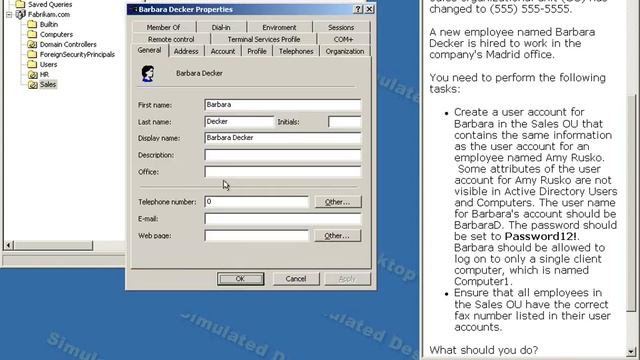The image size is (640, 360).
Task: Click the Computers folder icon
Action: 32,35
